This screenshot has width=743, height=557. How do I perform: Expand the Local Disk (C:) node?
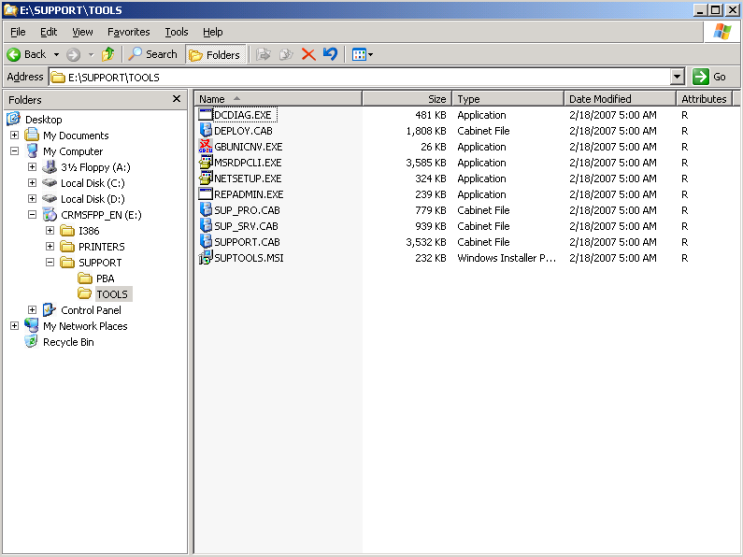click(x=32, y=183)
